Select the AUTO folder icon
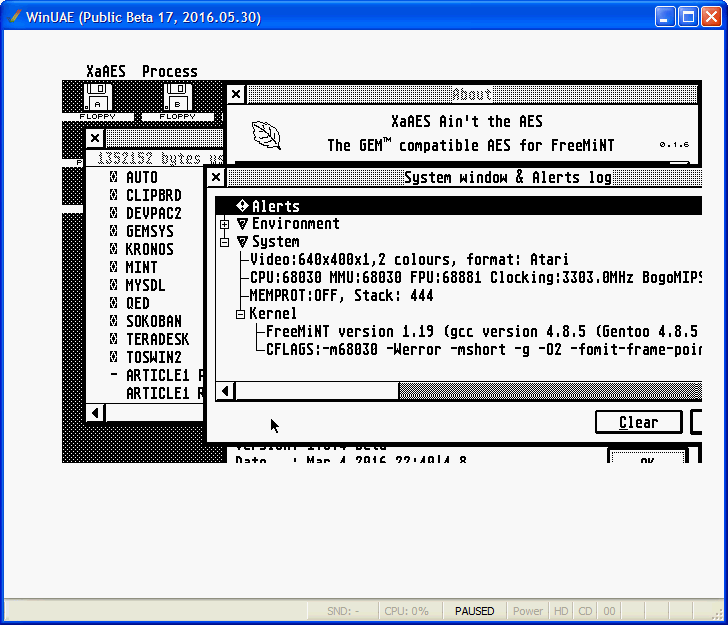This screenshot has height=625, width=728. [x=116, y=178]
